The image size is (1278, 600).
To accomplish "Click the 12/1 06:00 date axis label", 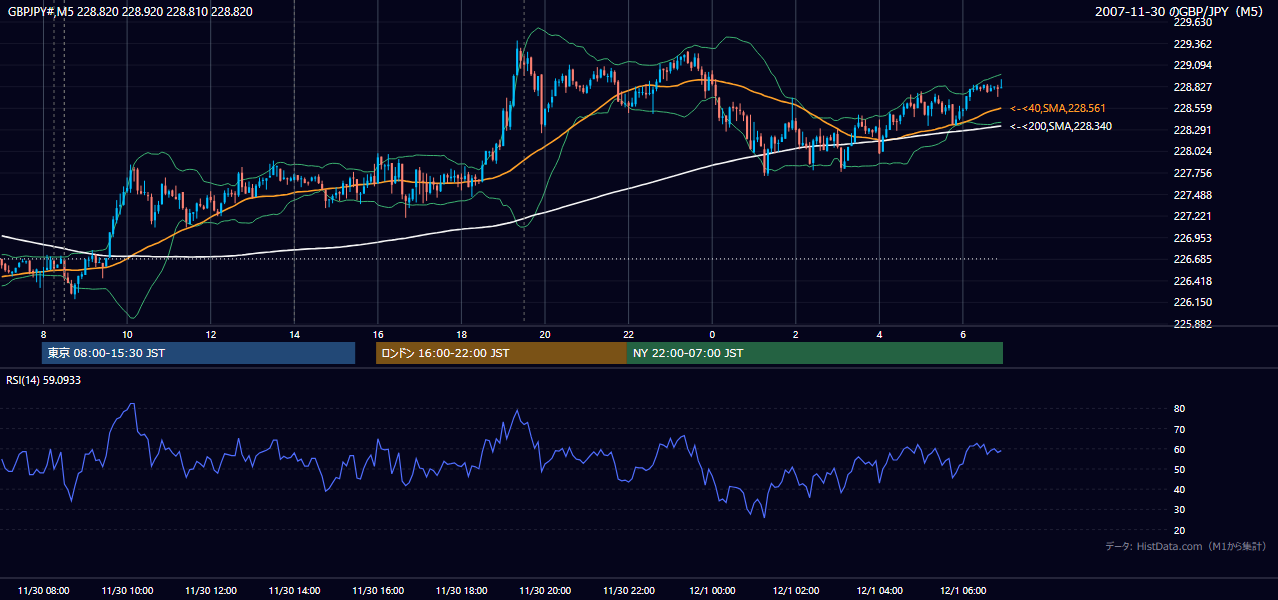I will click(x=962, y=591).
